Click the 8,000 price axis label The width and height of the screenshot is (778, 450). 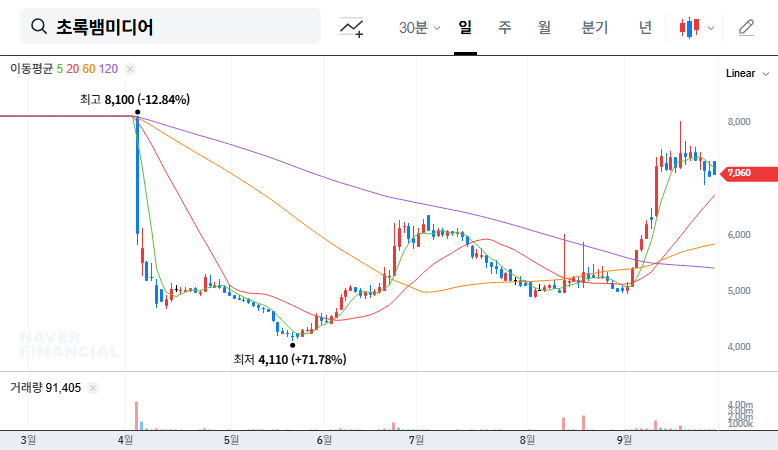[739, 122]
